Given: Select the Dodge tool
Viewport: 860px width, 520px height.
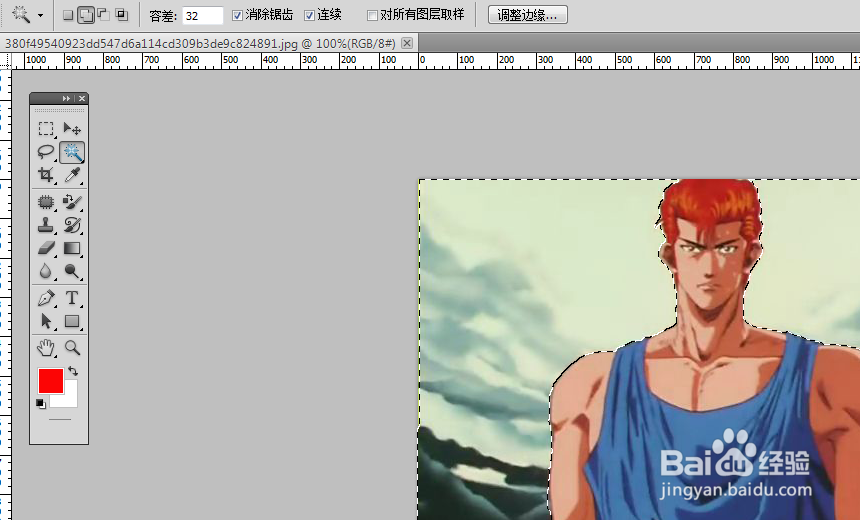Looking at the screenshot, I should pyautogui.click(x=72, y=271).
